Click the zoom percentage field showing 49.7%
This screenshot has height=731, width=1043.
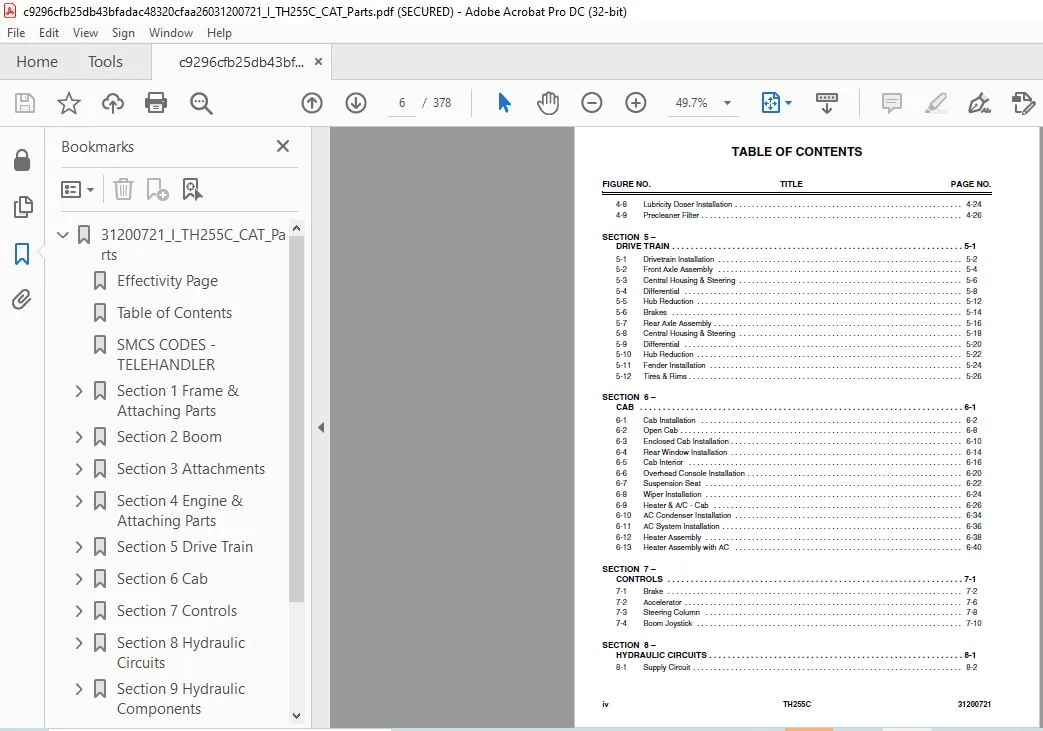(x=691, y=103)
